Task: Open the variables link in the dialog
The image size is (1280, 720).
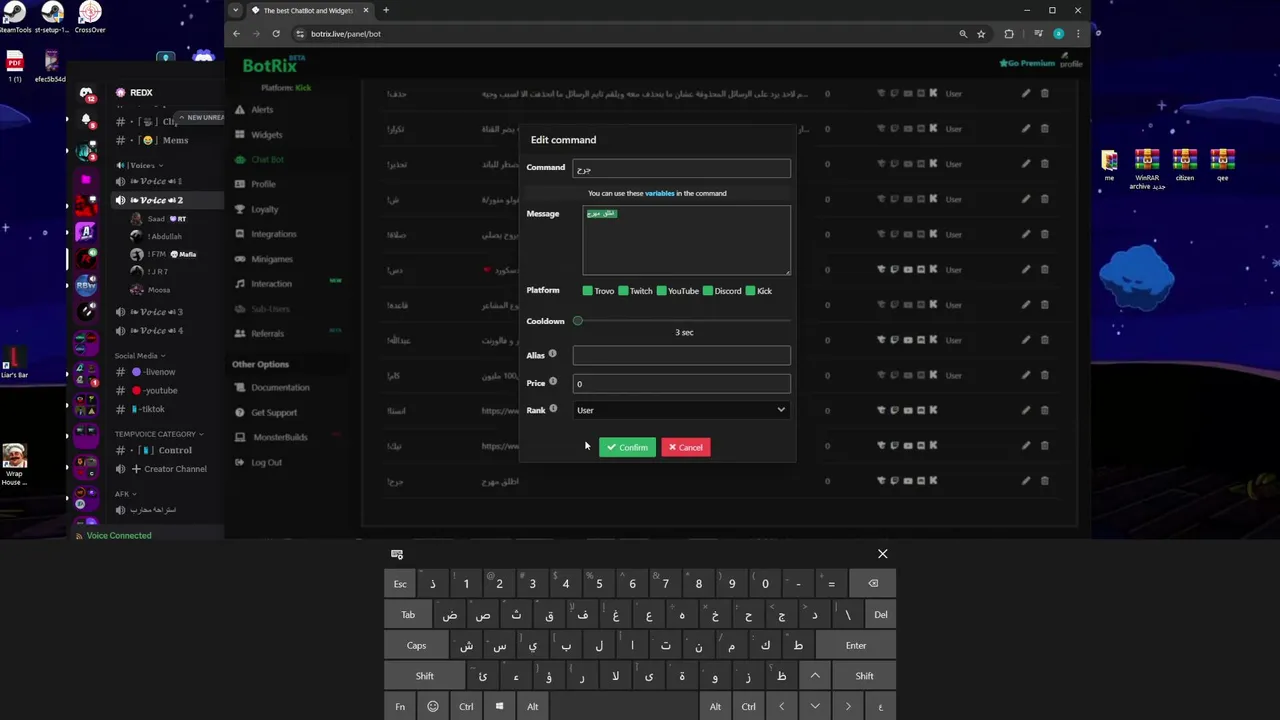Action: point(659,193)
